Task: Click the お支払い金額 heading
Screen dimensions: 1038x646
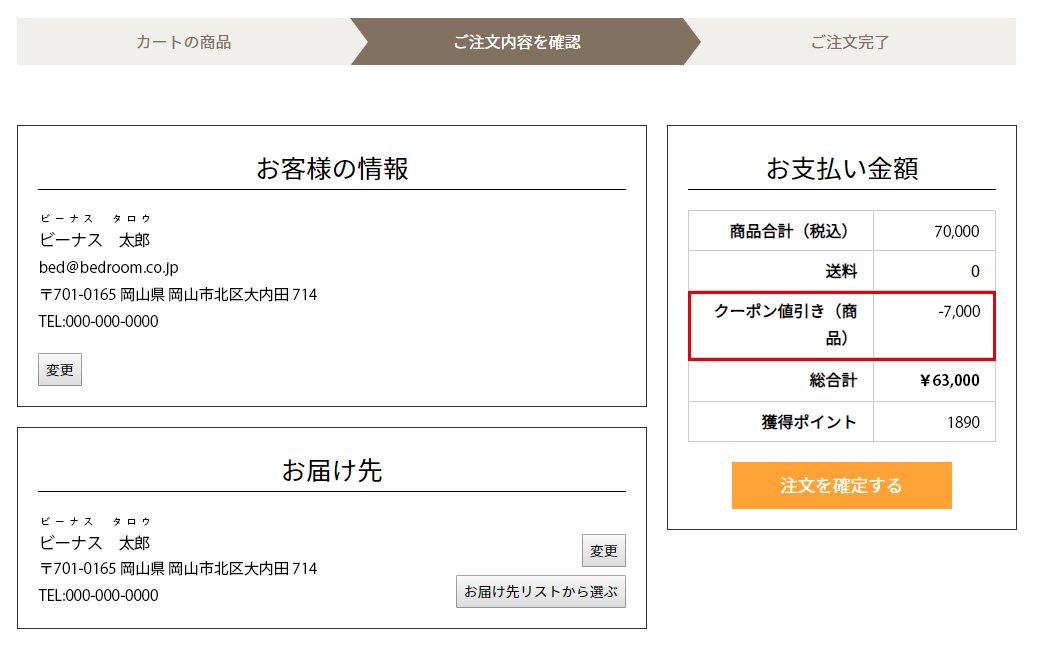Action: point(841,168)
